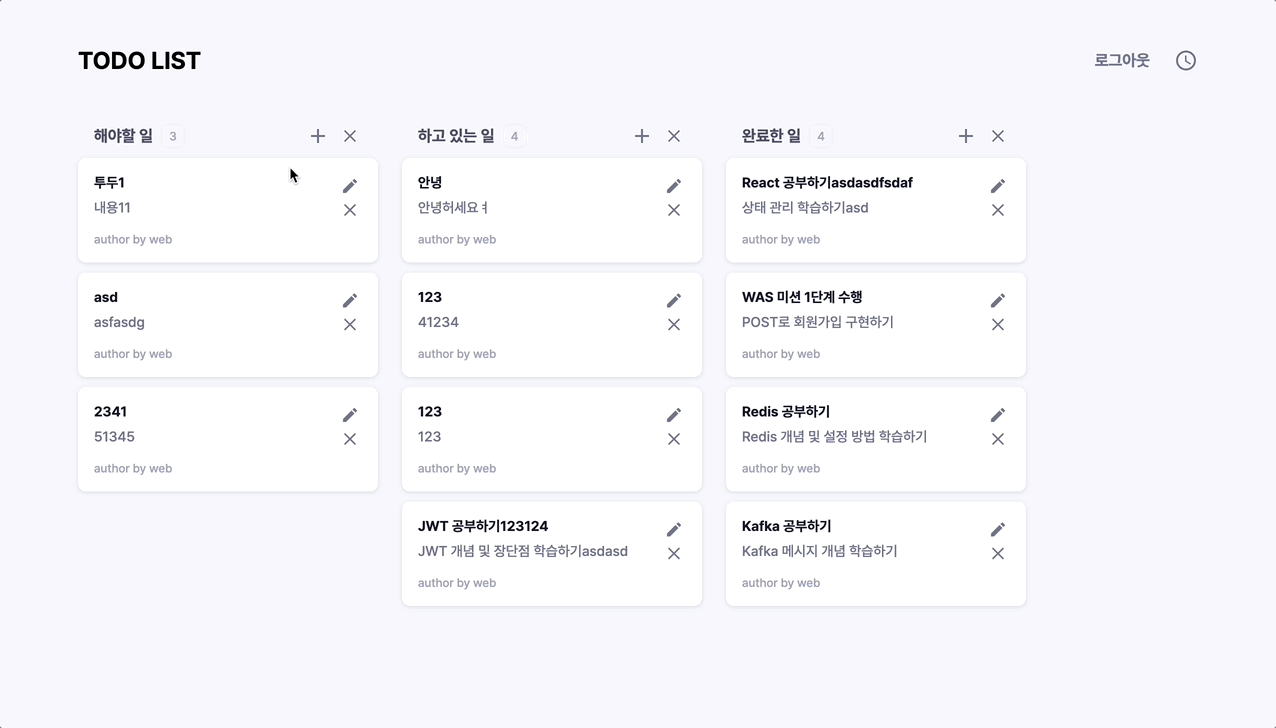Edit the WAS 미션 1단계 수행 card

pyautogui.click(x=998, y=300)
